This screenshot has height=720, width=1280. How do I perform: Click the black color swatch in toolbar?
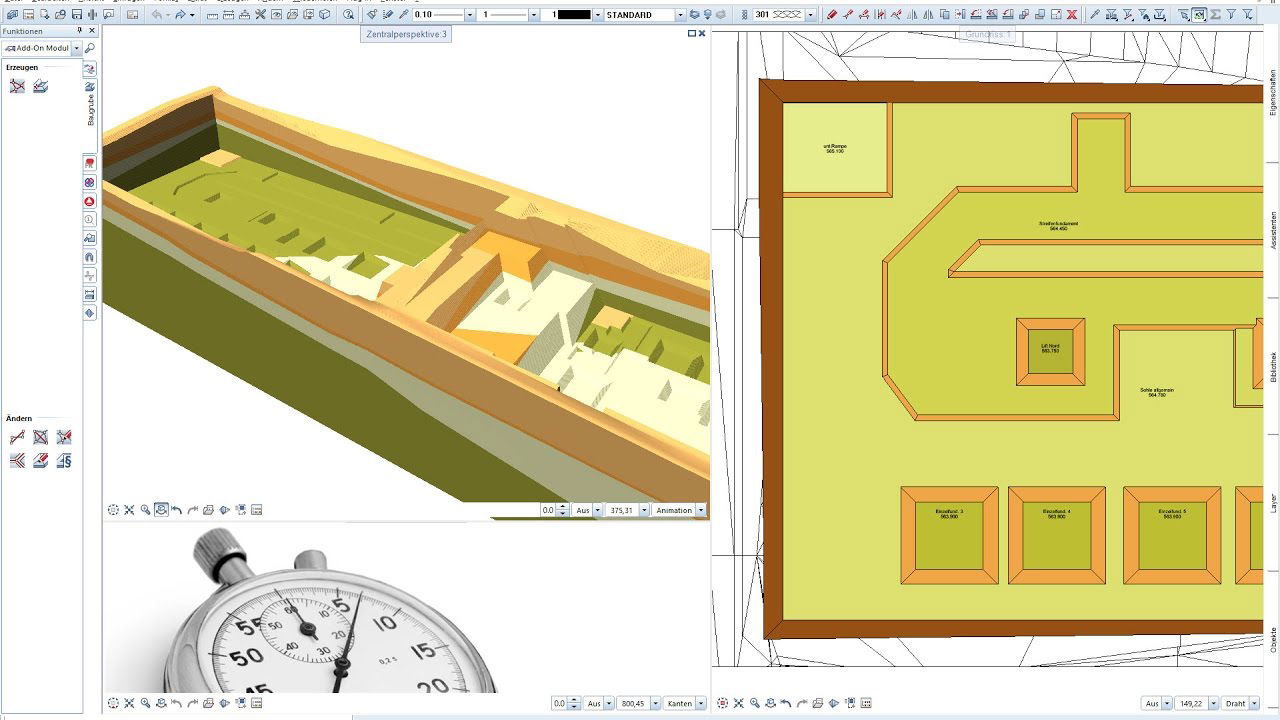click(x=574, y=15)
